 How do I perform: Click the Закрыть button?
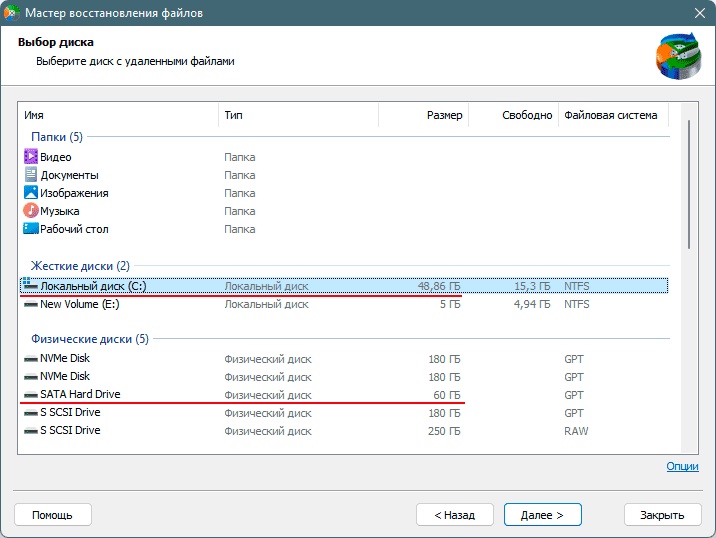click(663, 515)
